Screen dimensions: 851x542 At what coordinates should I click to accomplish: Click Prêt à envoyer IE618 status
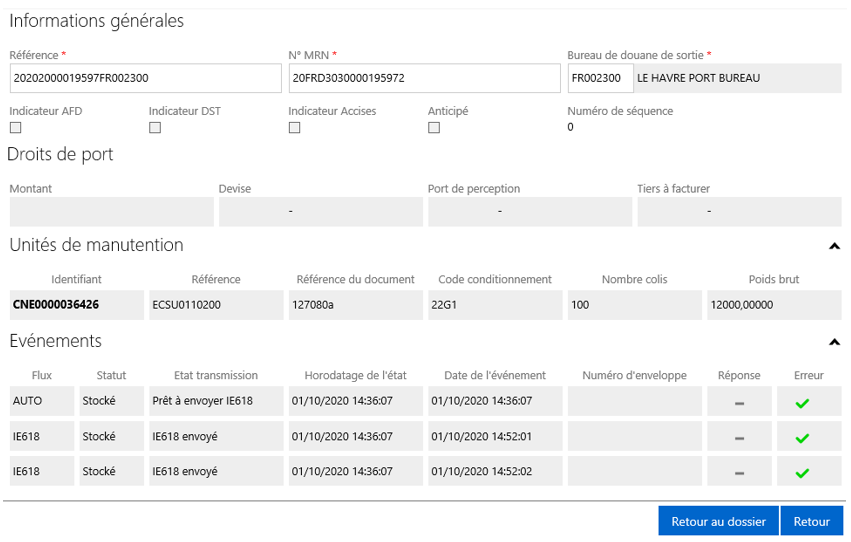click(x=202, y=401)
